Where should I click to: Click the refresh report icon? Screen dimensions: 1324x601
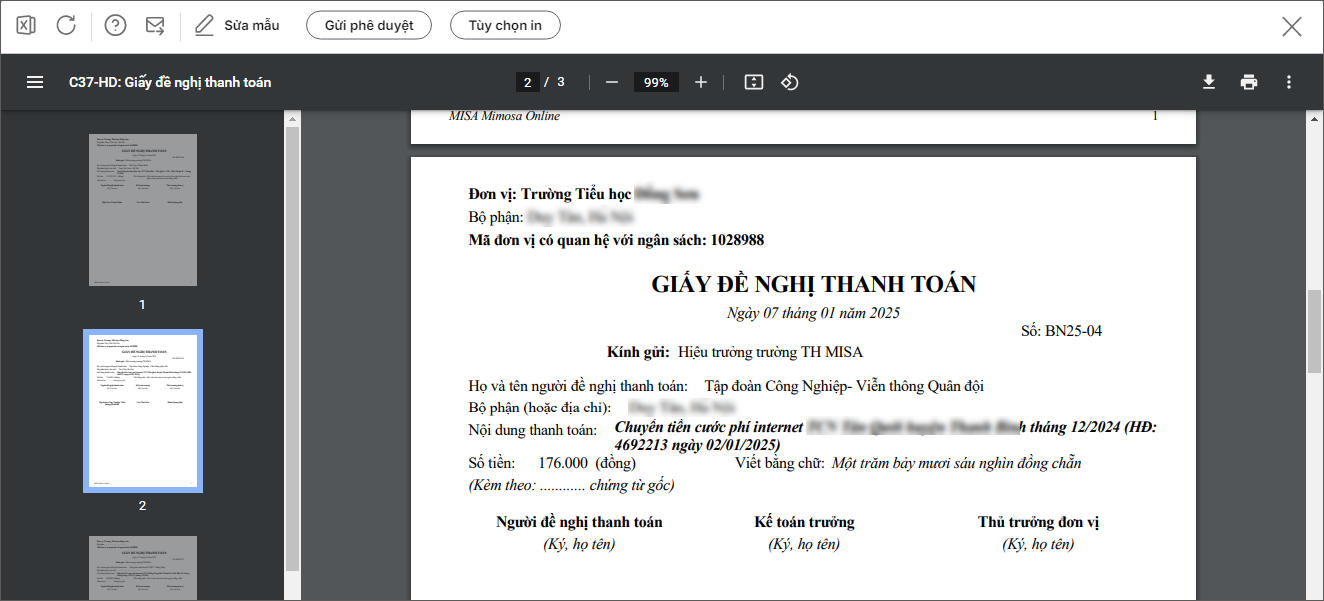click(x=66, y=25)
